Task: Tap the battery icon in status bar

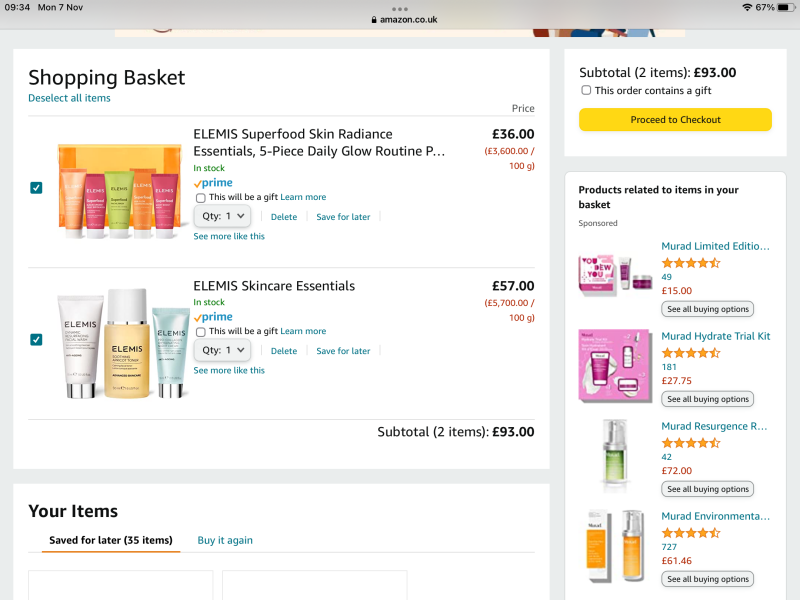Action: pos(786,7)
